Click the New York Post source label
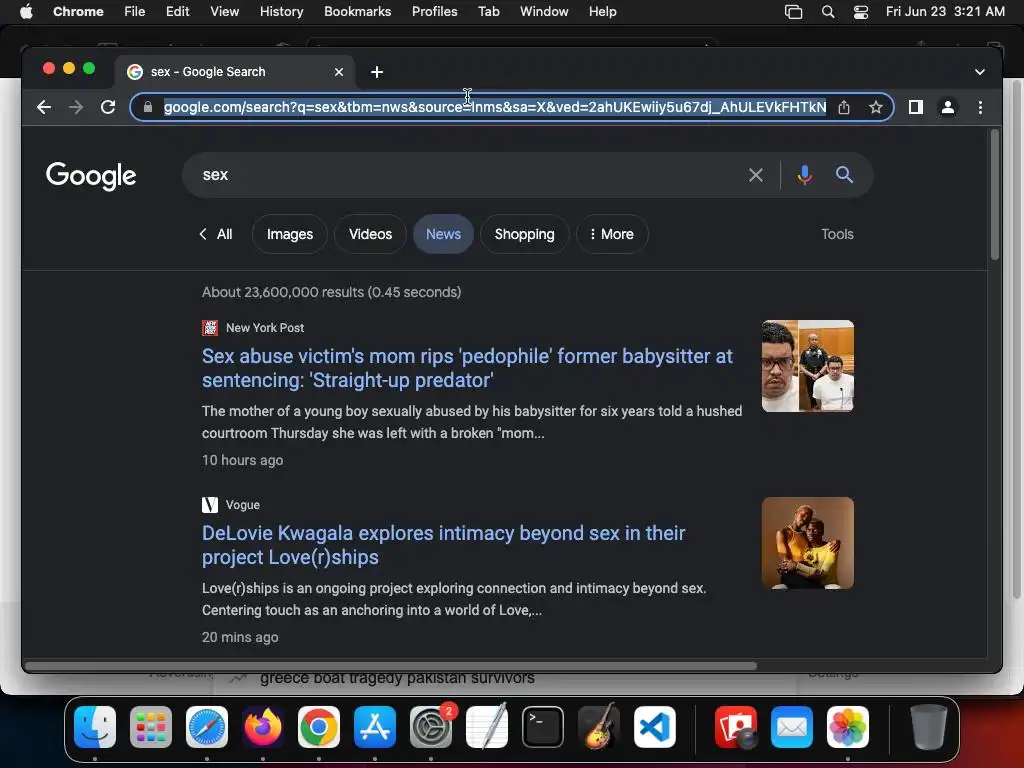The image size is (1024, 768). pyautogui.click(x=264, y=328)
